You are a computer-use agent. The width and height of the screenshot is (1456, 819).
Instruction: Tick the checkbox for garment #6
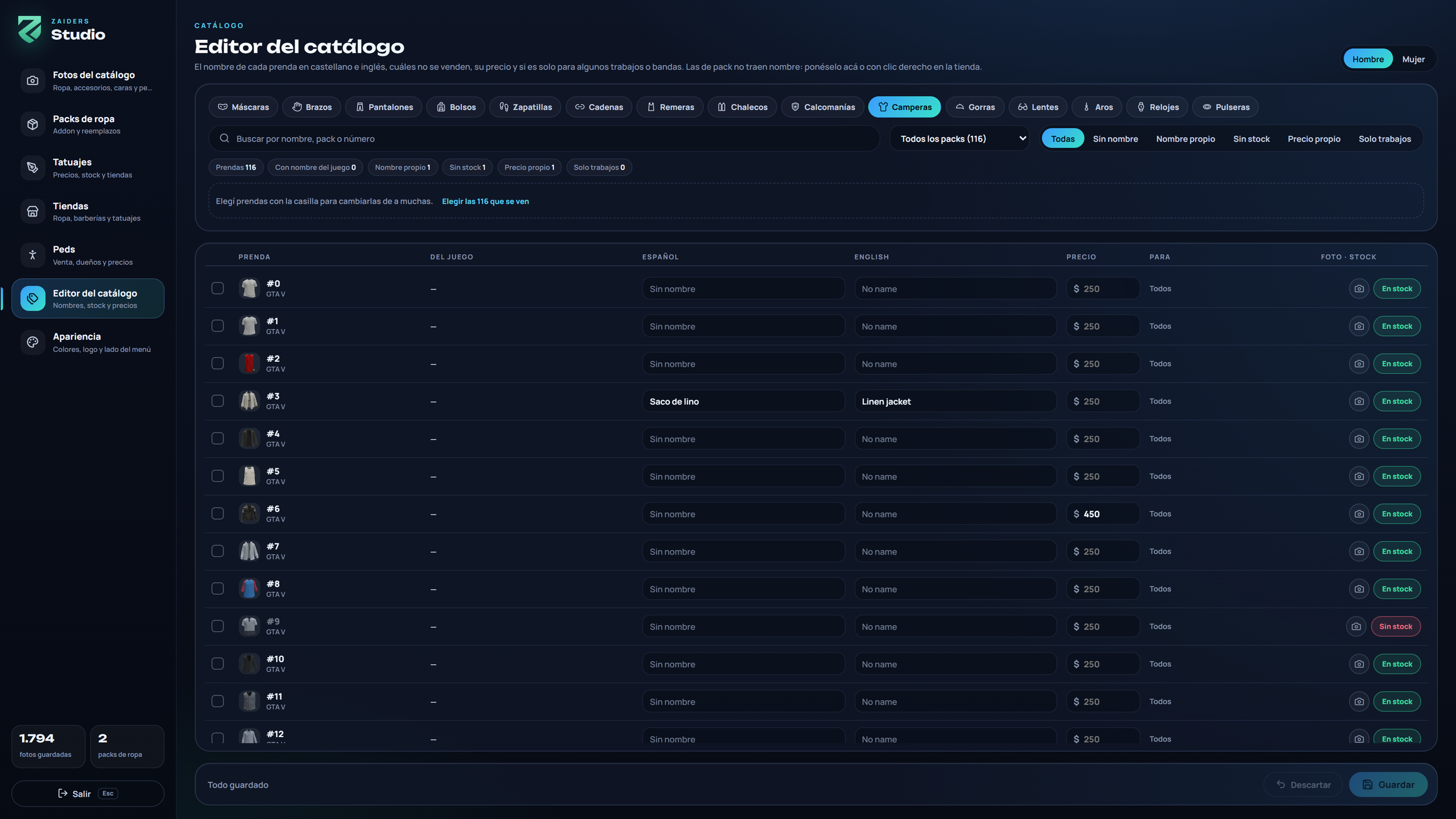point(217,514)
